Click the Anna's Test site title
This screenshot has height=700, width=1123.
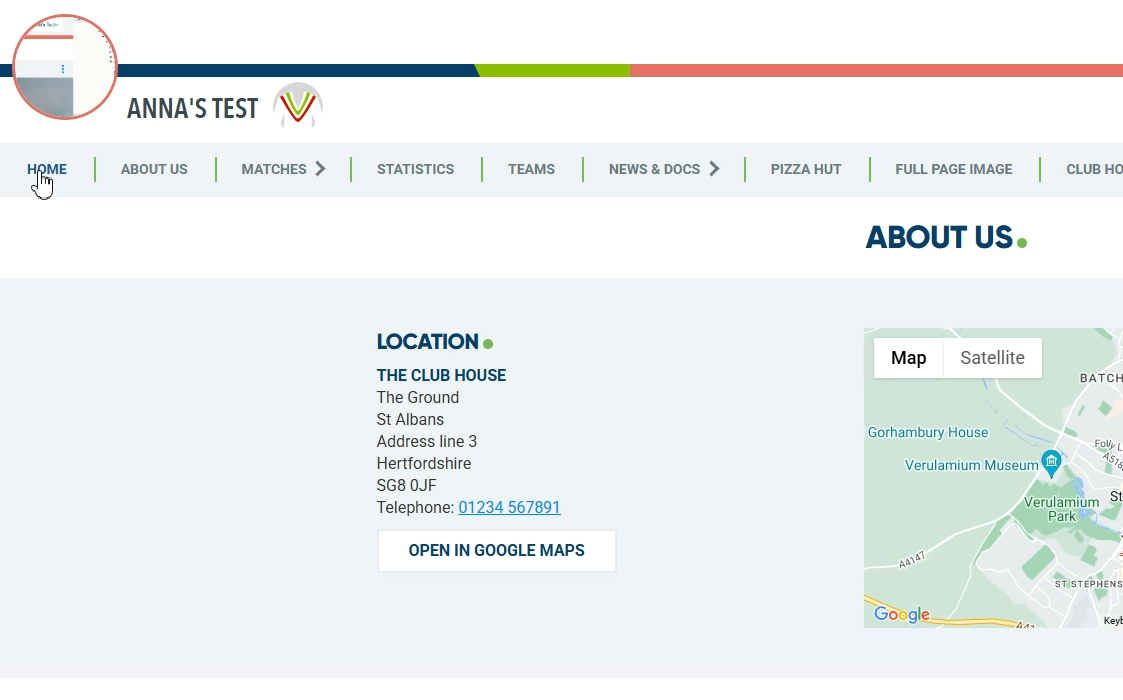tap(193, 108)
